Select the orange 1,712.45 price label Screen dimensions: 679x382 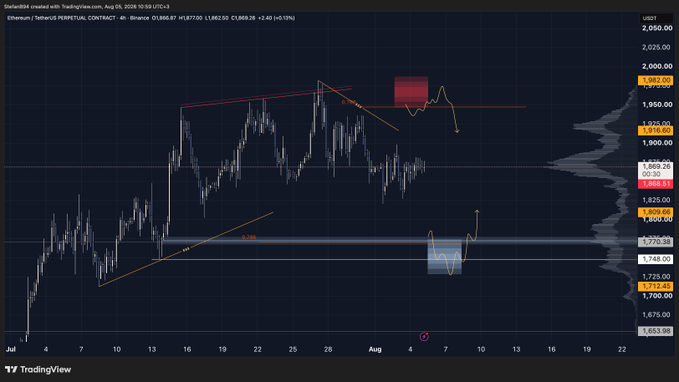click(x=656, y=286)
